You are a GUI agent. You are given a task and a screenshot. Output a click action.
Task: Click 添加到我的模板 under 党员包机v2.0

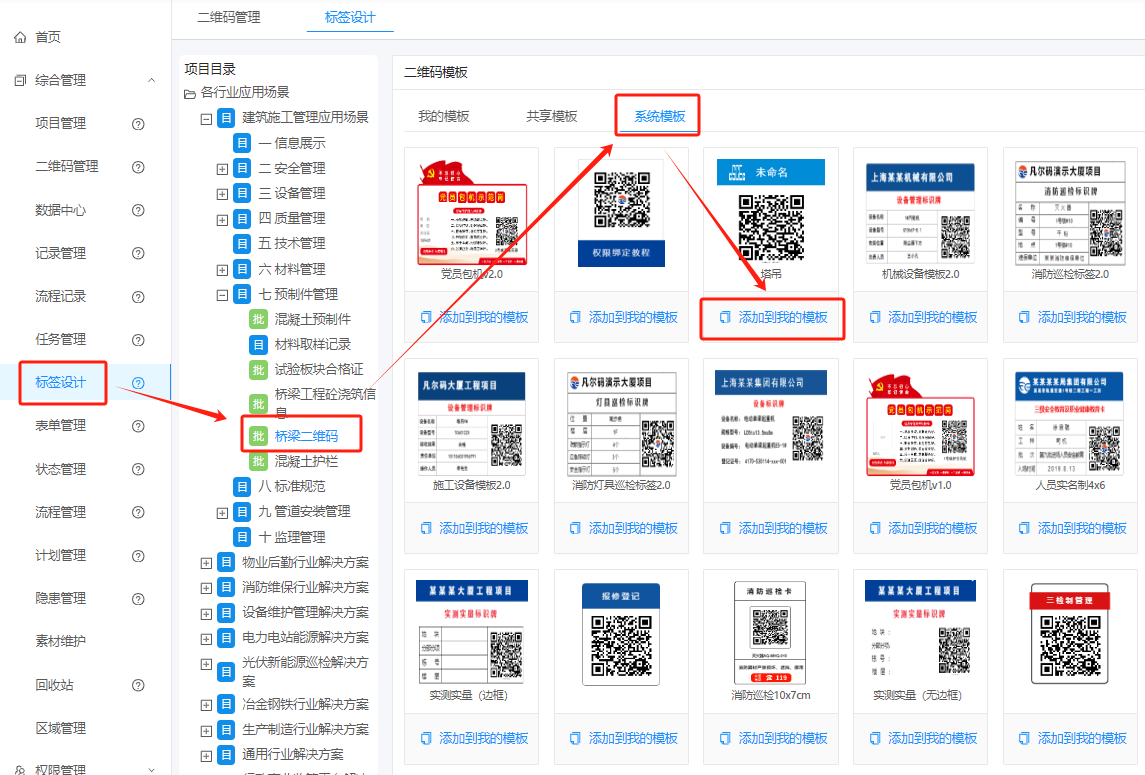(x=480, y=316)
